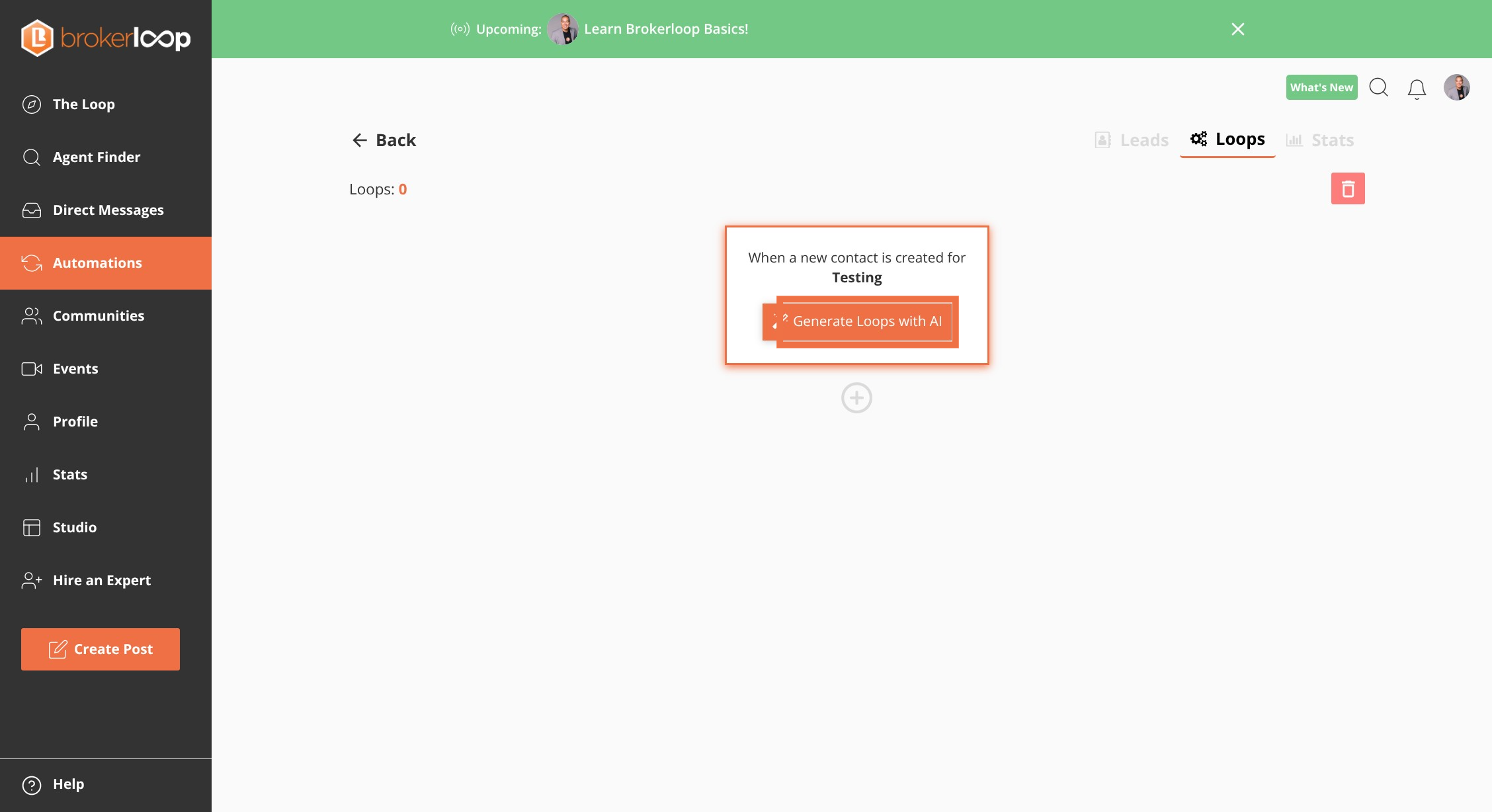1492x812 pixels.
Task: Open Stats in the sidebar
Action: click(106, 475)
